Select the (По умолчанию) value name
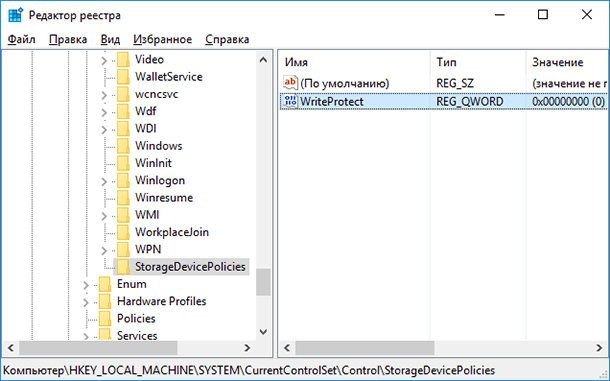This screenshot has height=381, width=610. click(345, 83)
